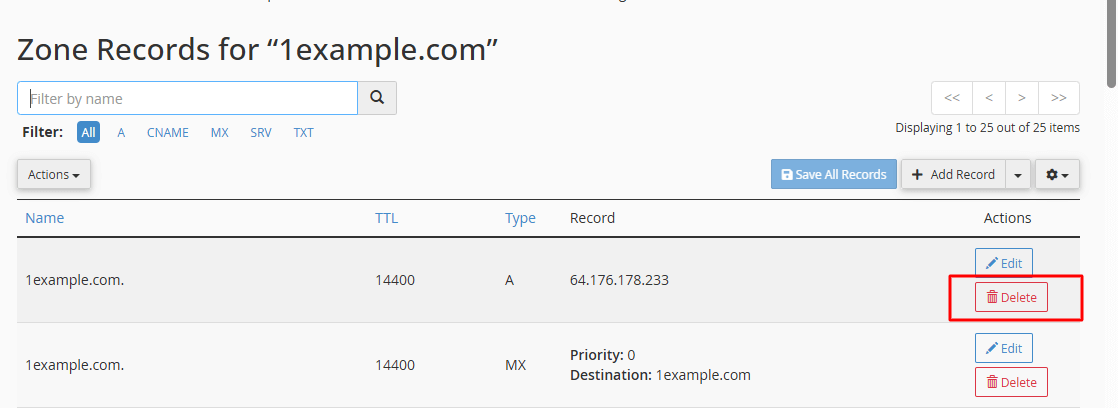Edit the MX record entry

[x=1003, y=348]
